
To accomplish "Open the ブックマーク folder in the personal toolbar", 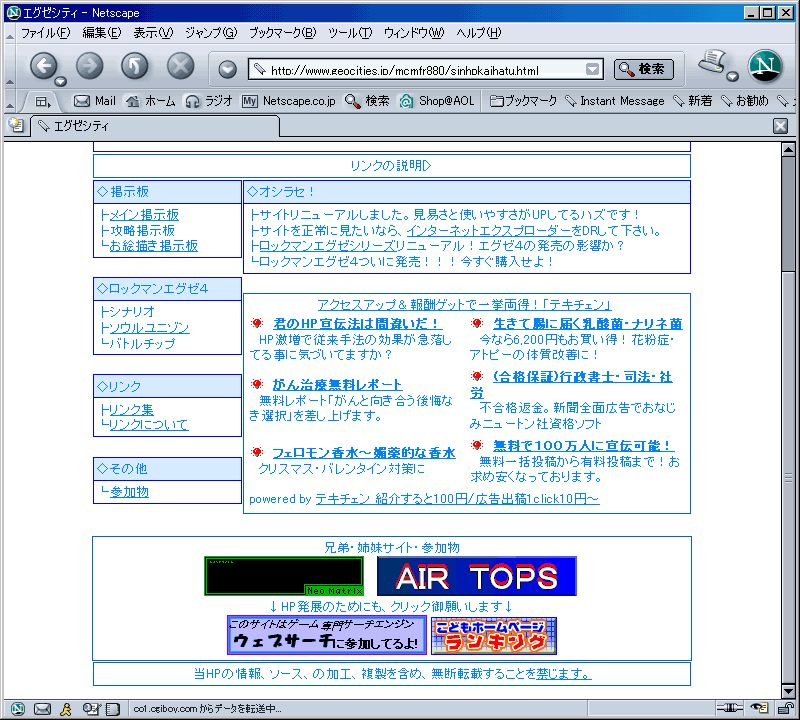I will click(x=523, y=101).
